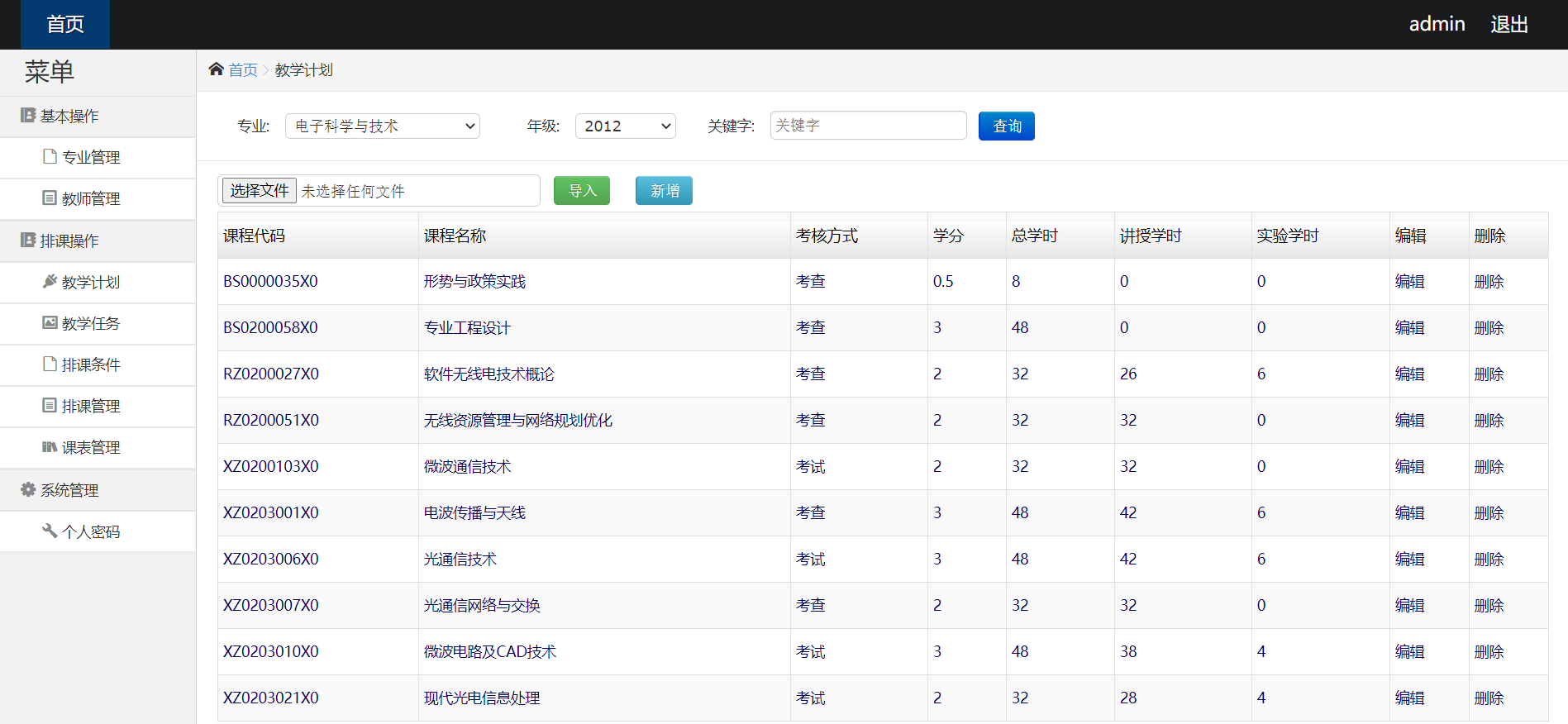This screenshot has height=724, width=1568.
Task: Click the 关键字 search input field
Action: [868, 126]
